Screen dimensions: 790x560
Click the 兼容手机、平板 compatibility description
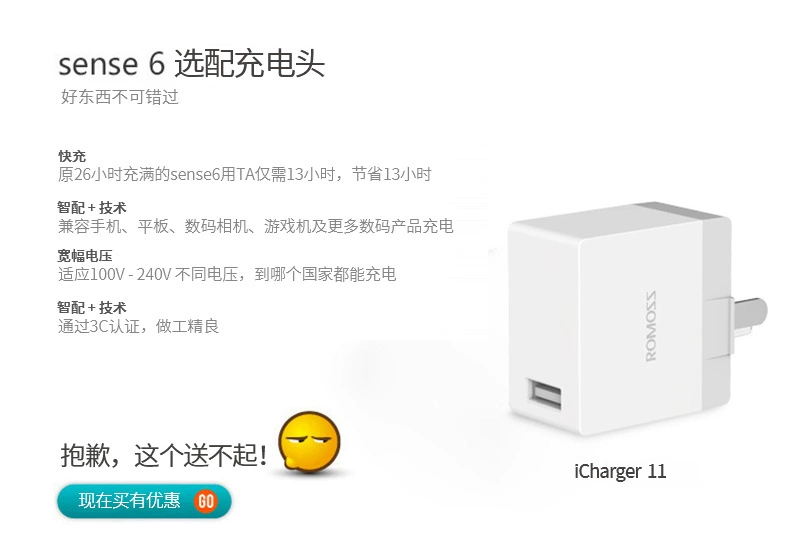point(255,226)
